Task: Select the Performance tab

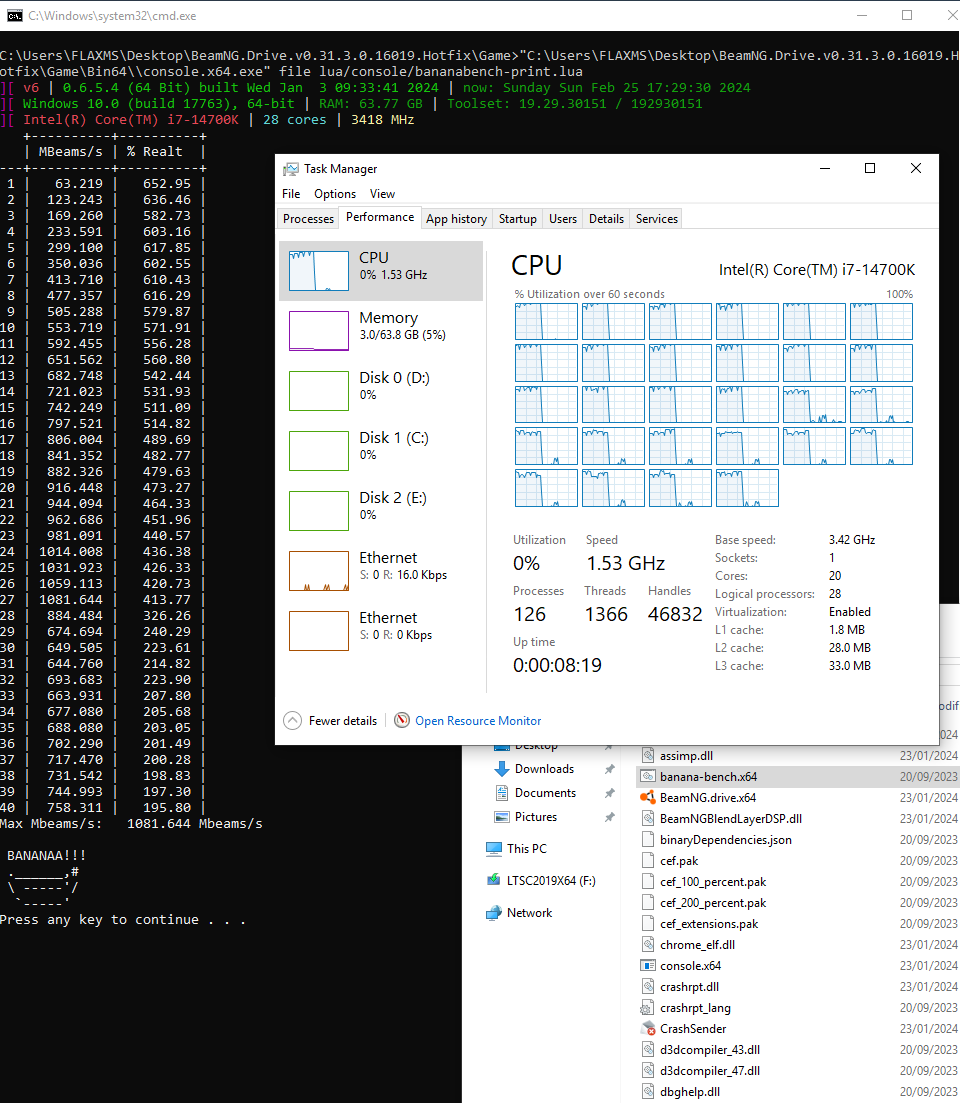Action: pos(380,217)
